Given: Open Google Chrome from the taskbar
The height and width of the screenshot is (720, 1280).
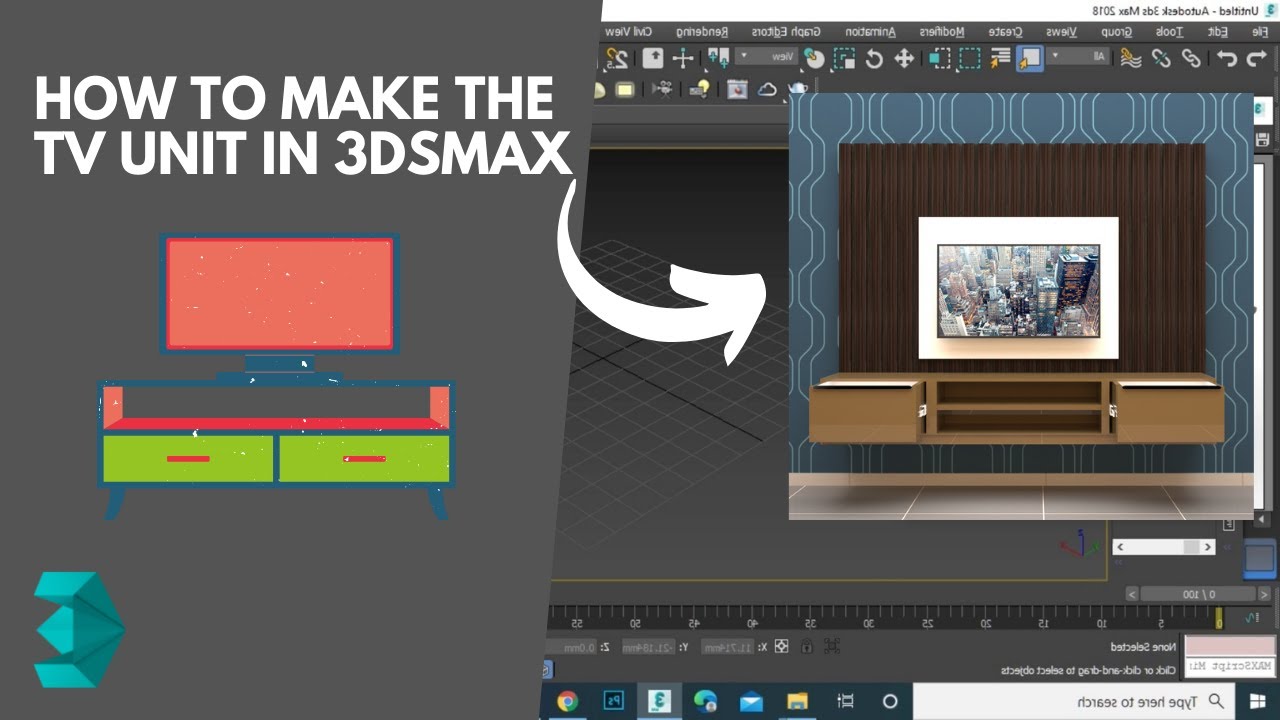Looking at the screenshot, I should point(567,701).
